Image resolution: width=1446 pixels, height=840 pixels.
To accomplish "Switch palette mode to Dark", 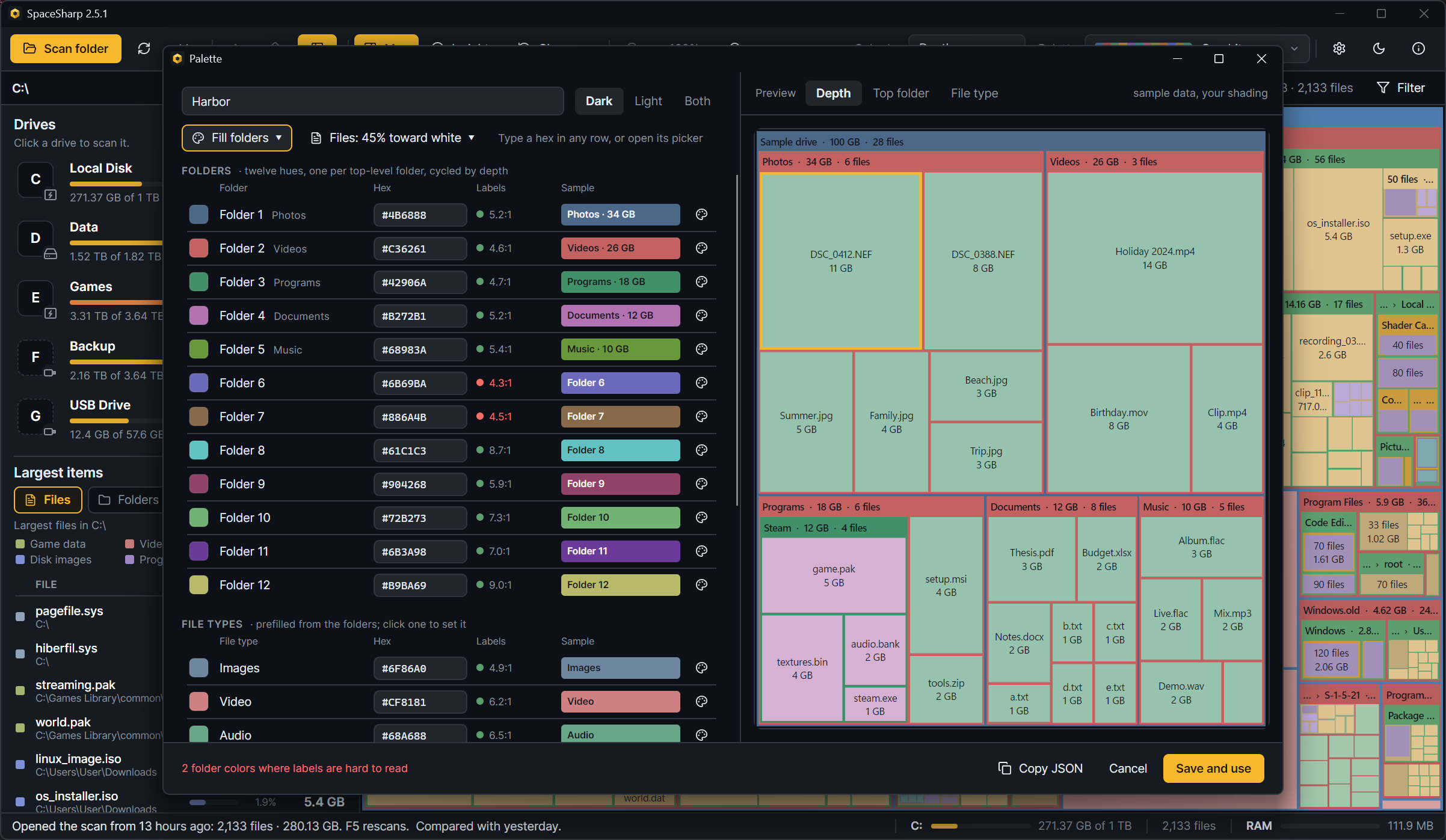I will [599, 101].
